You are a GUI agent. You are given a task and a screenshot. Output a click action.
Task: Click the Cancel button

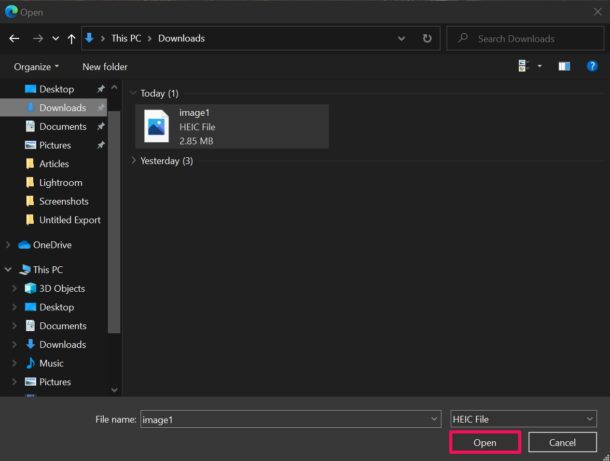[562, 442]
